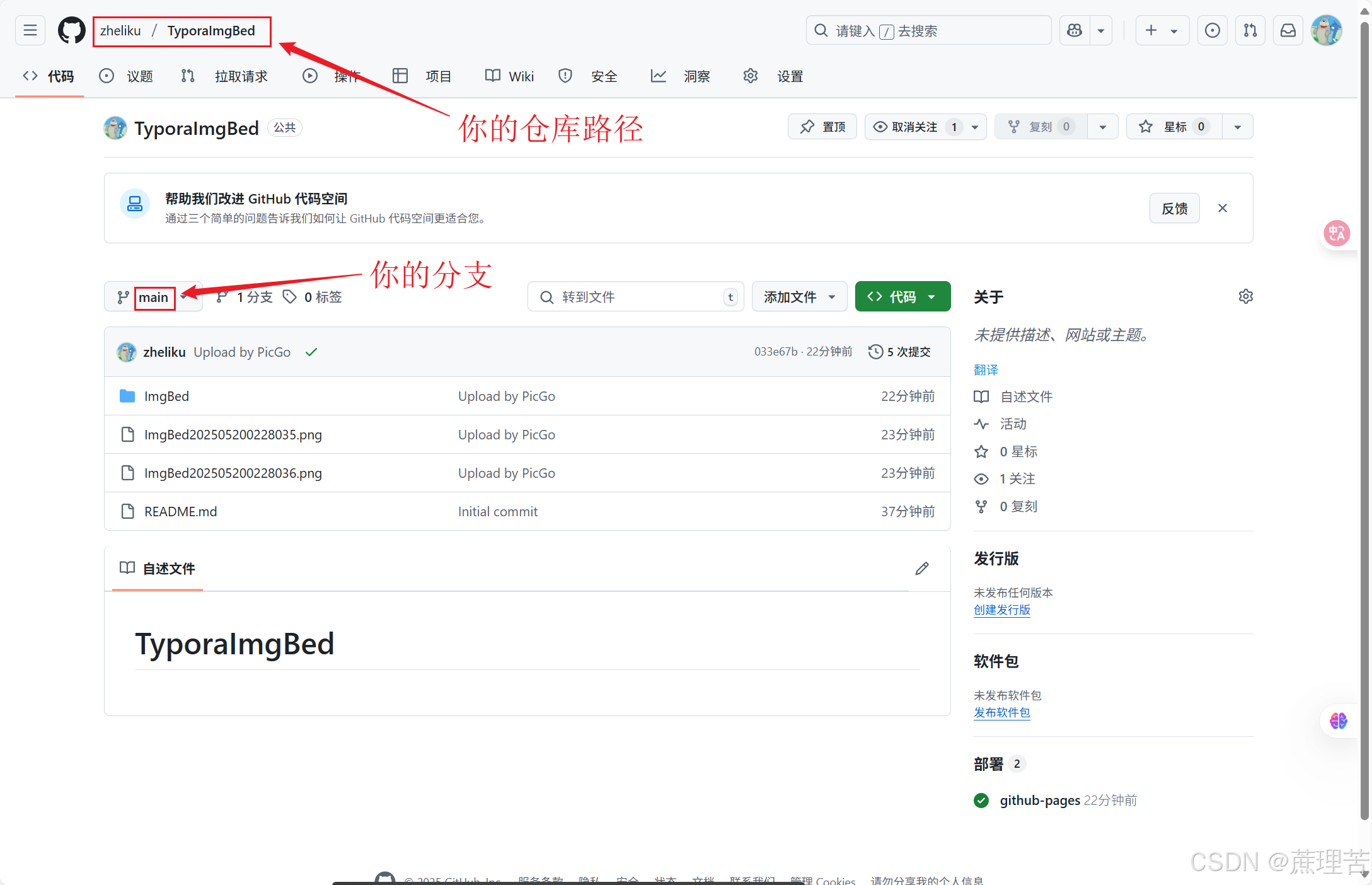1372x885 pixels.
Task: Open the 添加文件 dropdown
Action: (799, 296)
